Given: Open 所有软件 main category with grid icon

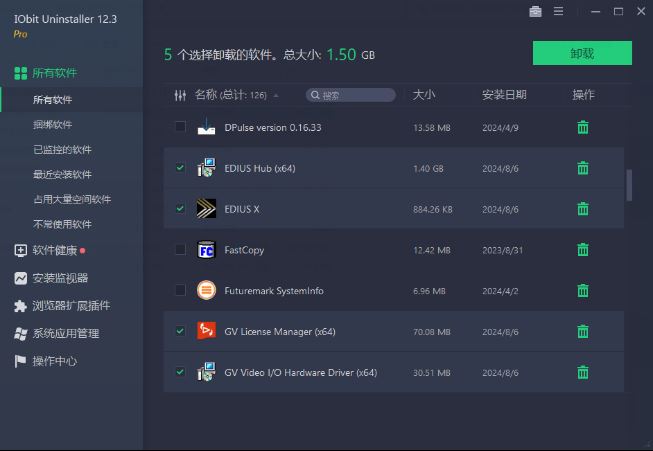Looking at the screenshot, I should [x=46, y=73].
